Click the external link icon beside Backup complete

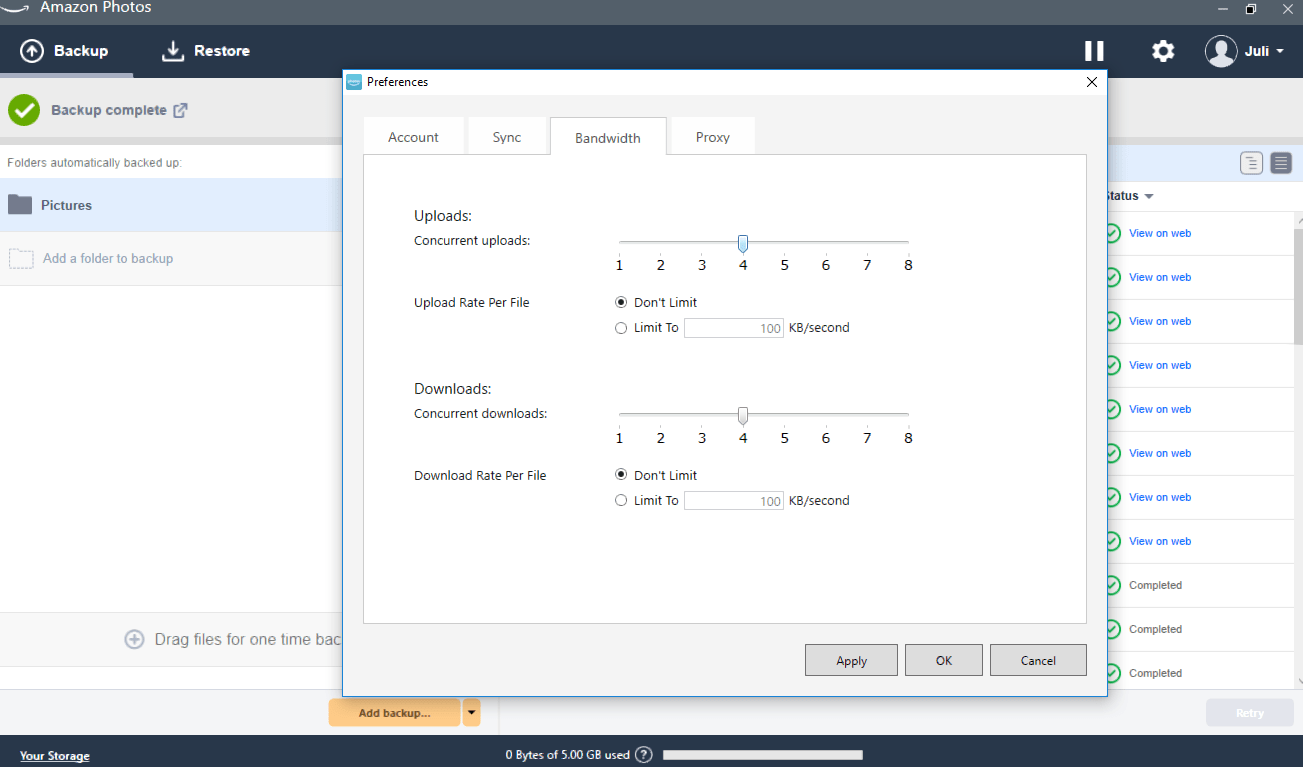click(180, 110)
